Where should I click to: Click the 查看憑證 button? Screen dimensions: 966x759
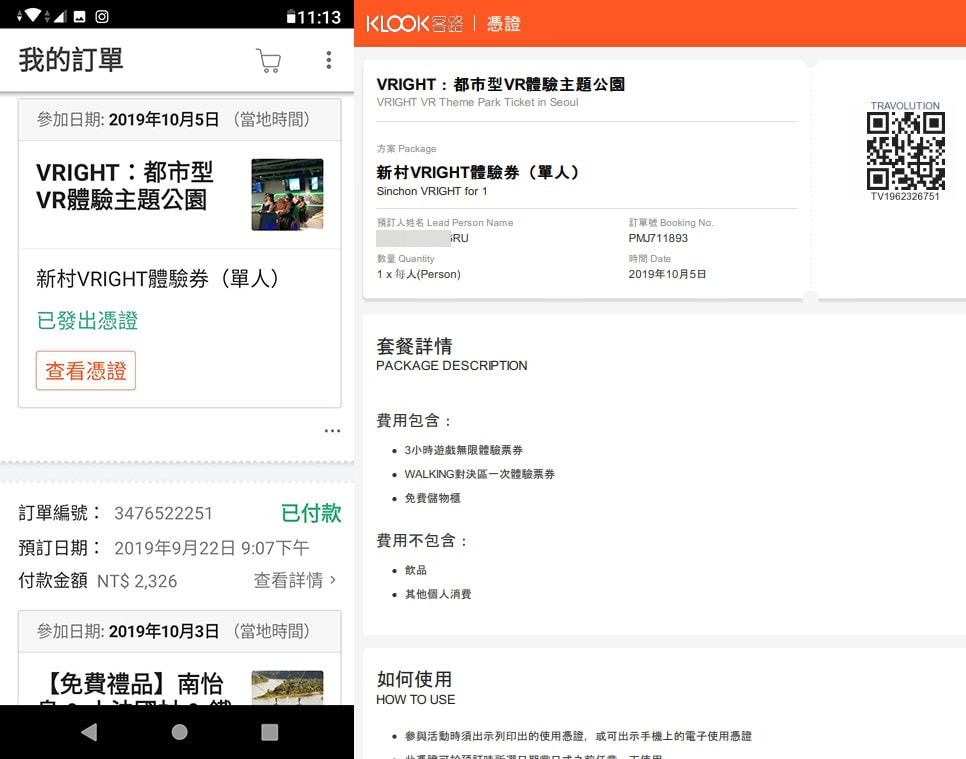click(x=86, y=370)
